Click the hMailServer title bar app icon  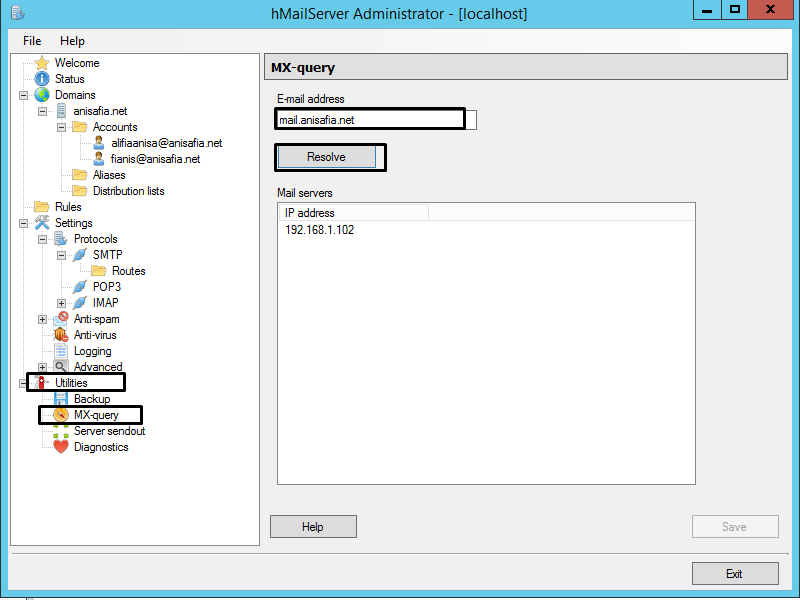click(x=17, y=13)
